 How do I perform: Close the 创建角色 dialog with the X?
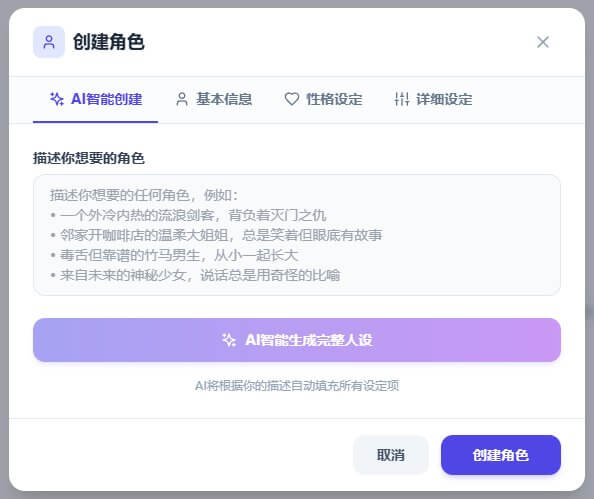(x=543, y=42)
